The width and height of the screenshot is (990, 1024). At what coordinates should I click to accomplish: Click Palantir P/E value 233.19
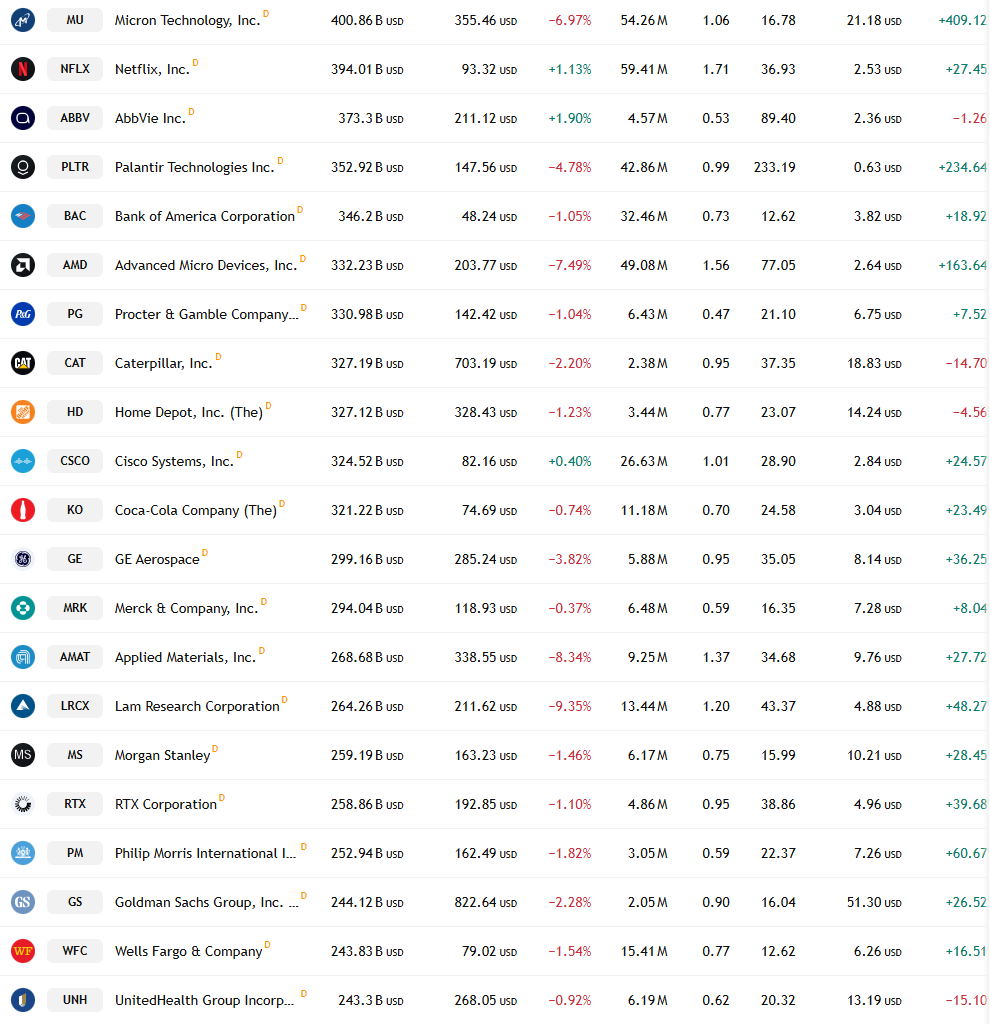(774, 167)
